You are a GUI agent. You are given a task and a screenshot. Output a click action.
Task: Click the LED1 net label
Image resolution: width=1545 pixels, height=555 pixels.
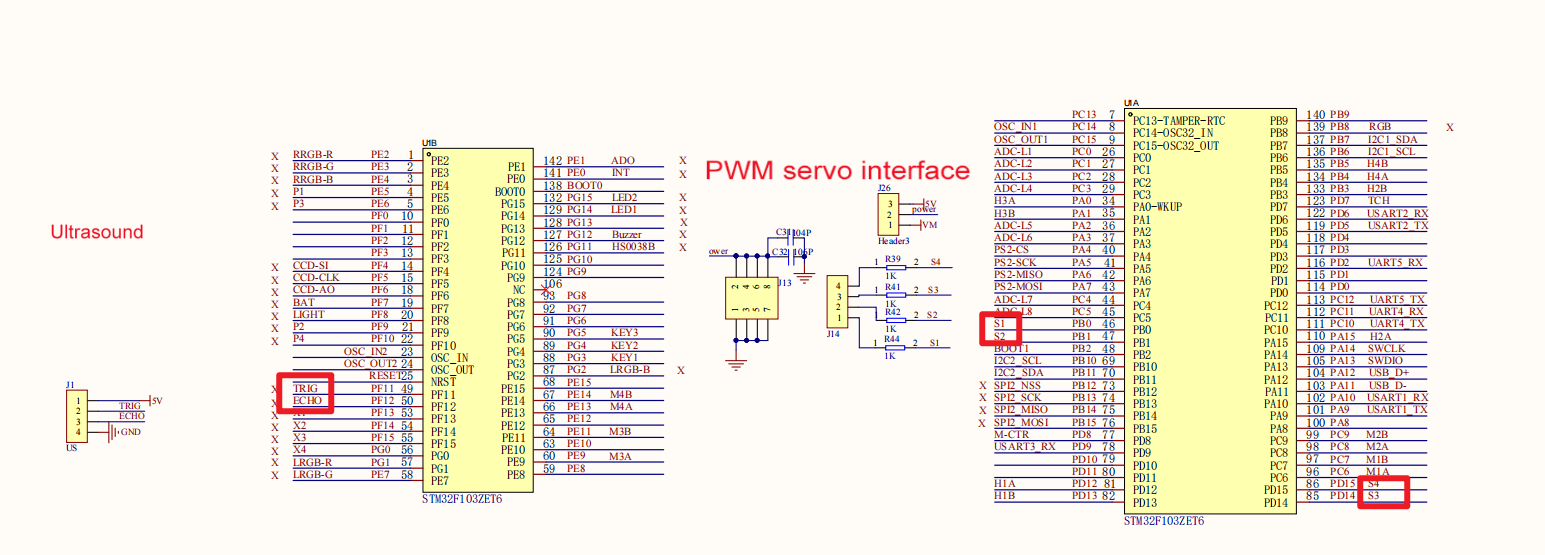pyautogui.click(x=625, y=209)
